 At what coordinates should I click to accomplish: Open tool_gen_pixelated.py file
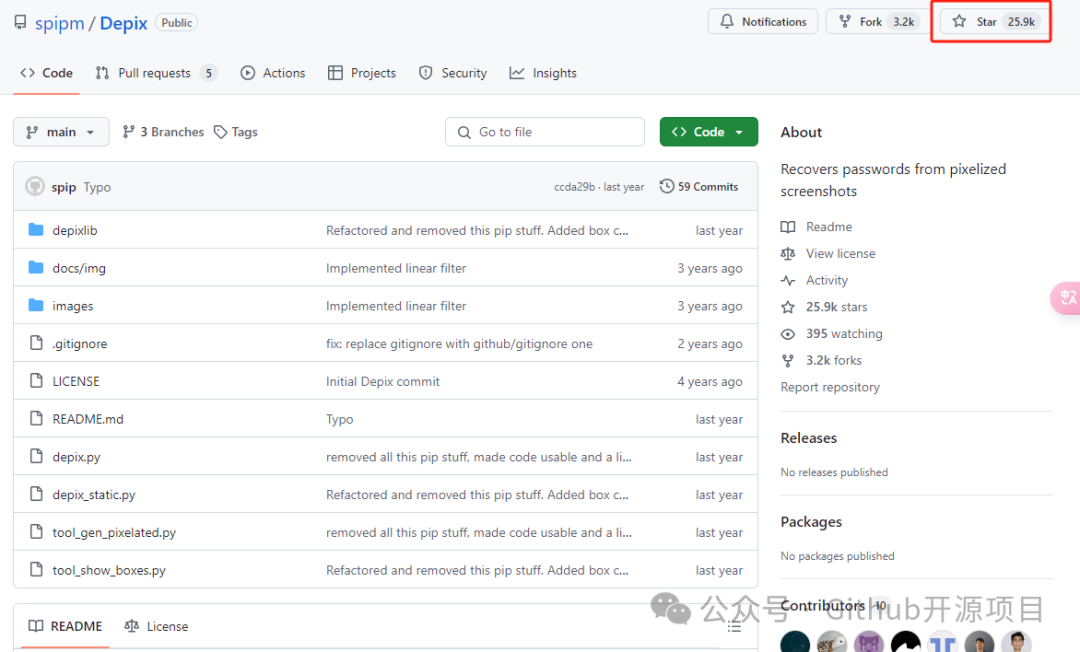tap(114, 533)
